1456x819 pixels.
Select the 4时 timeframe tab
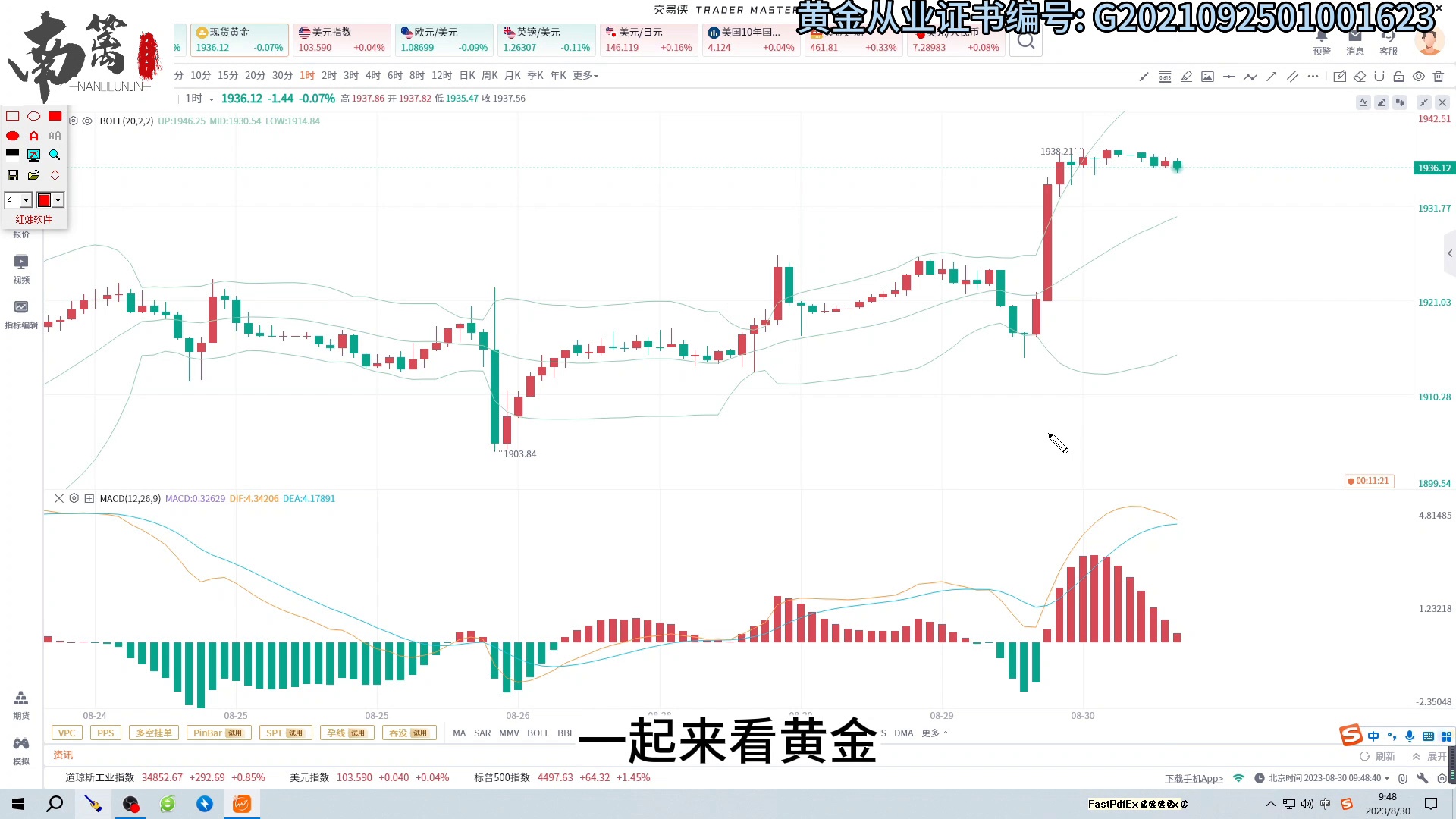point(372,76)
